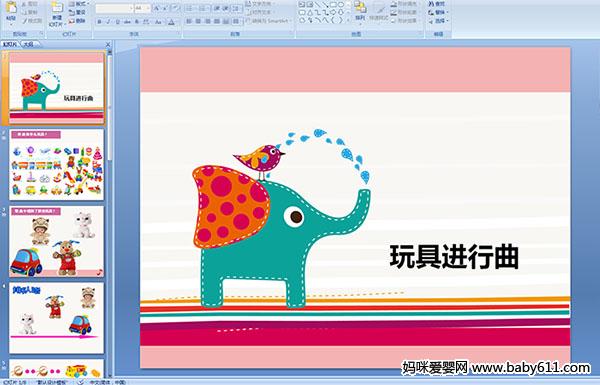The width and height of the screenshot is (600, 385).
Task: Switch to the Slides tab in the left pane
Action: tap(10, 44)
